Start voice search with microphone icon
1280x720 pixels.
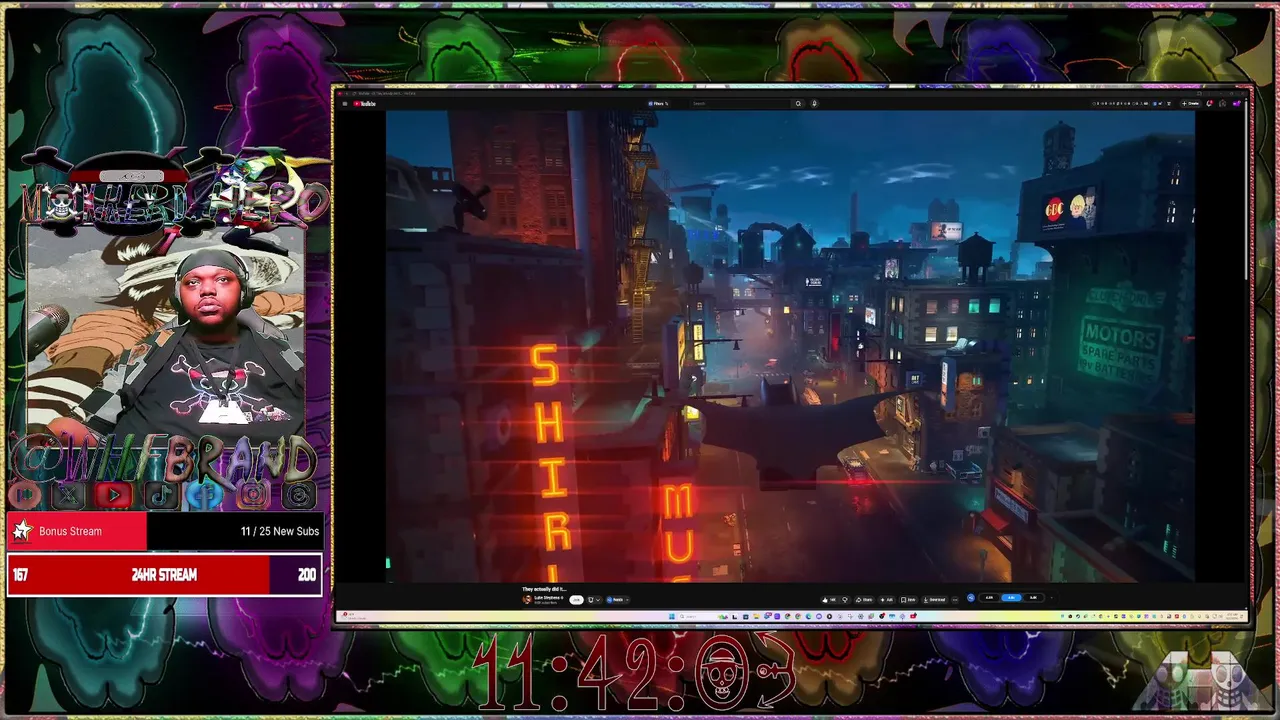(814, 103)
